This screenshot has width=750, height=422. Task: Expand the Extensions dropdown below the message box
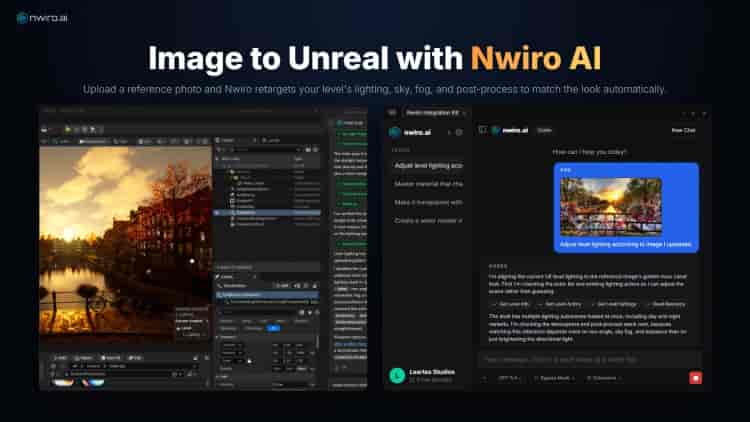[603, 378]
